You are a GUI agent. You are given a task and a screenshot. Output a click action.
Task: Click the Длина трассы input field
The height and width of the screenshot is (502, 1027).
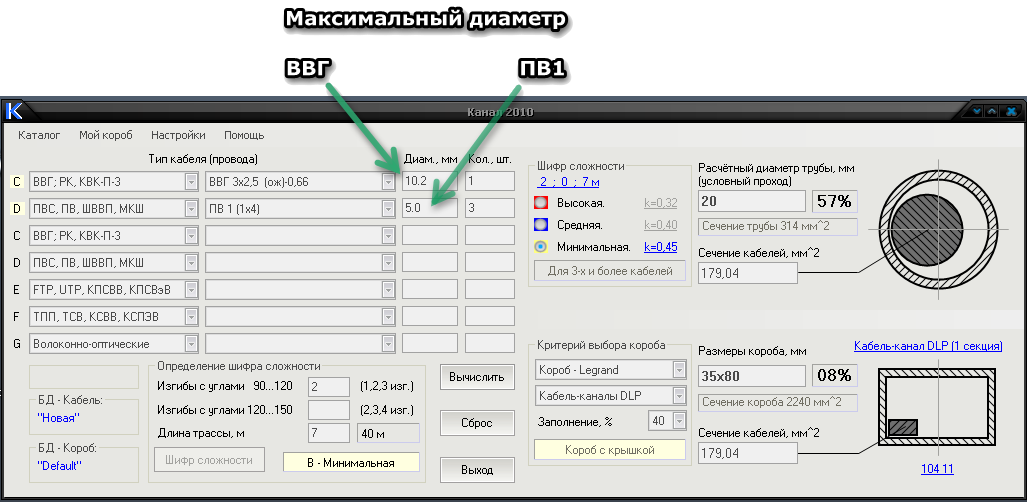tap(329, 433)
